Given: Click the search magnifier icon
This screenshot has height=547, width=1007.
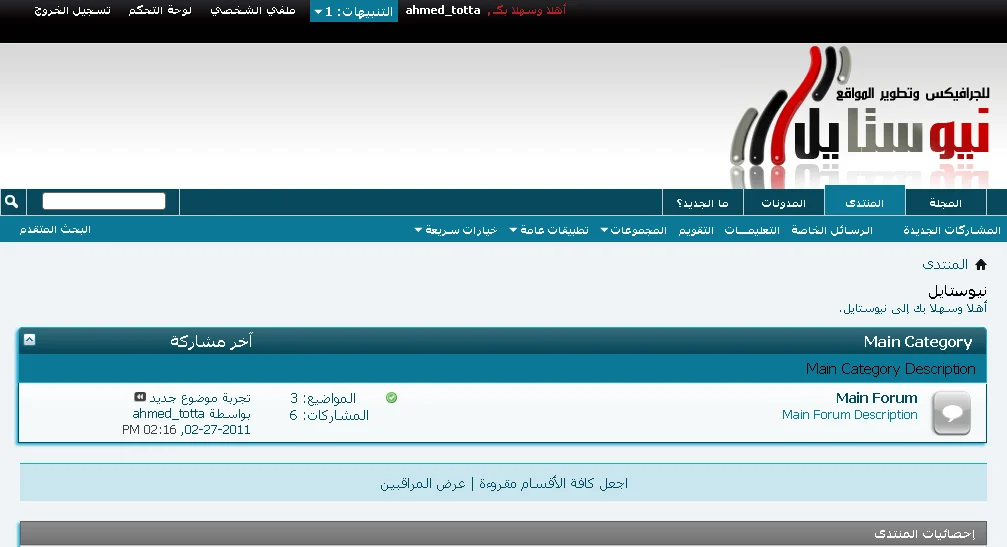Looking at the screenshot, I should point(12,202).
